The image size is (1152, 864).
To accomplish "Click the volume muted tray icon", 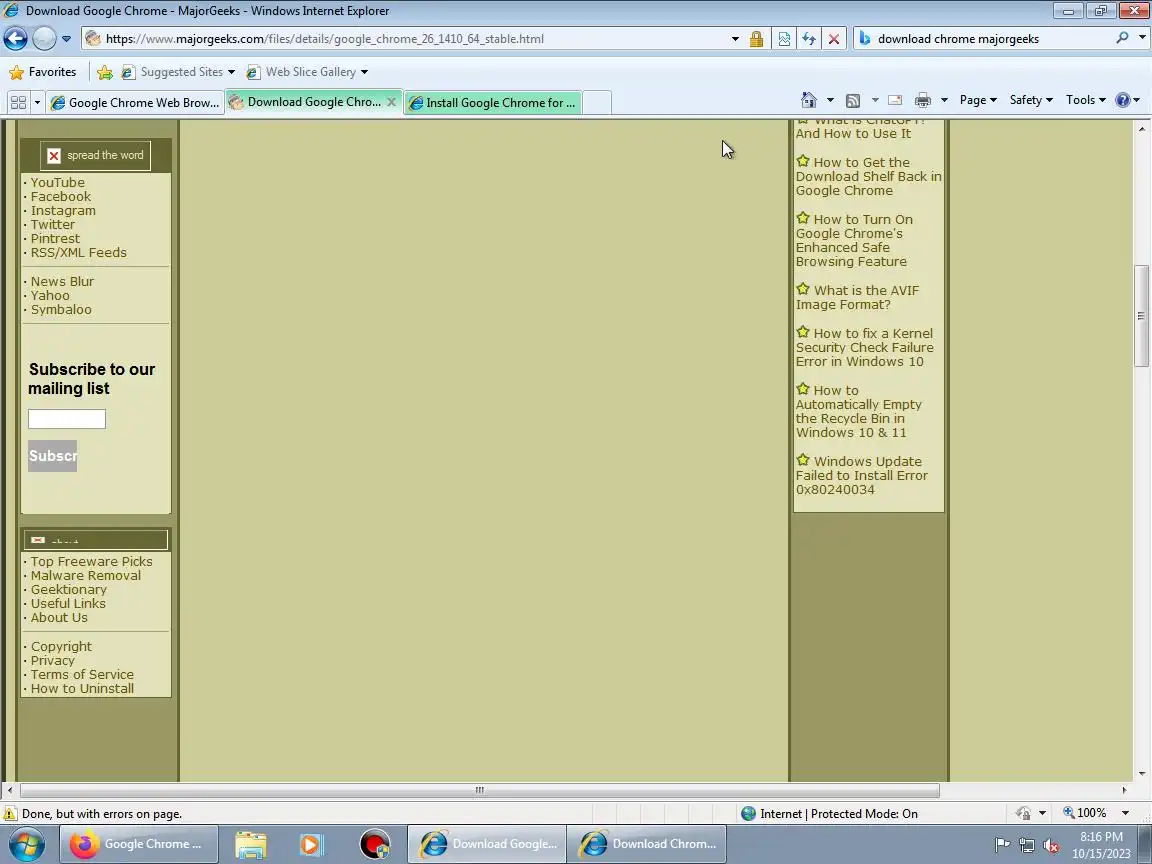I will point(1051,846).
